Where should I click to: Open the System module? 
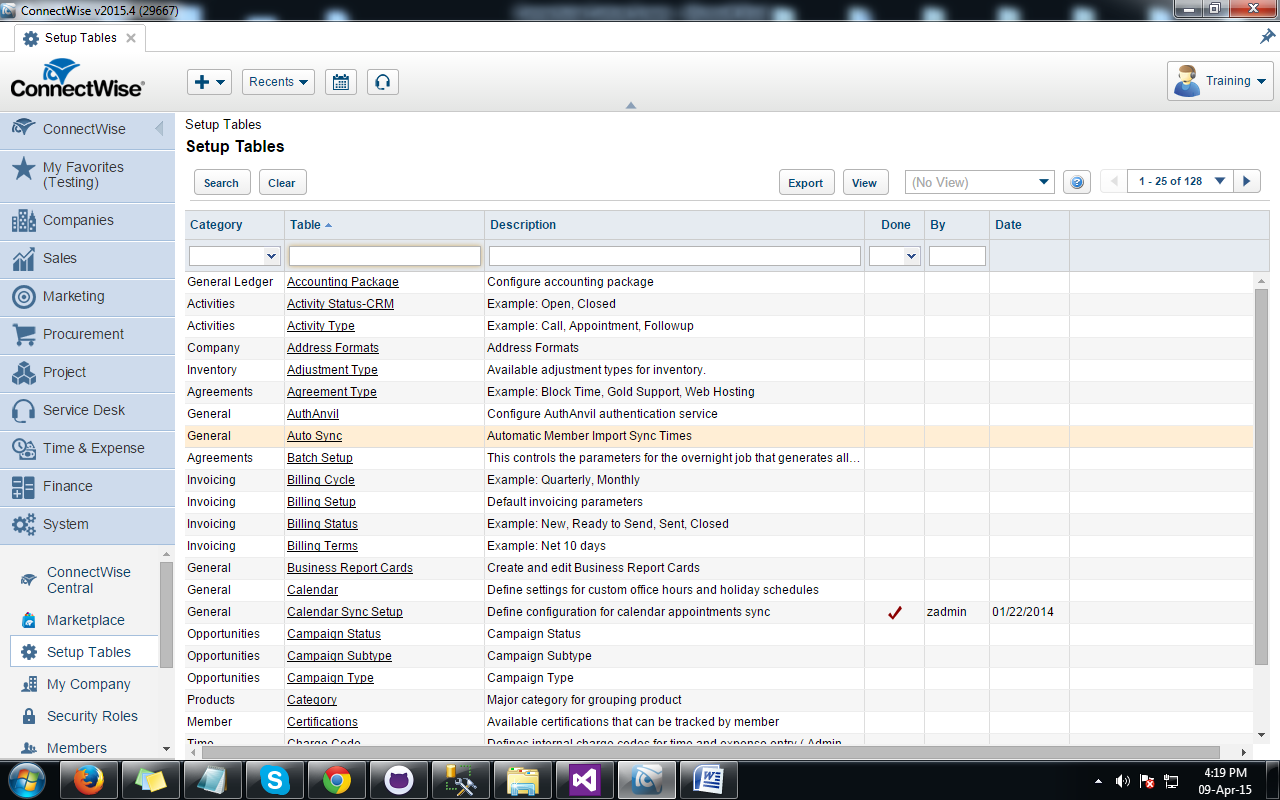[x=87, y=524]
